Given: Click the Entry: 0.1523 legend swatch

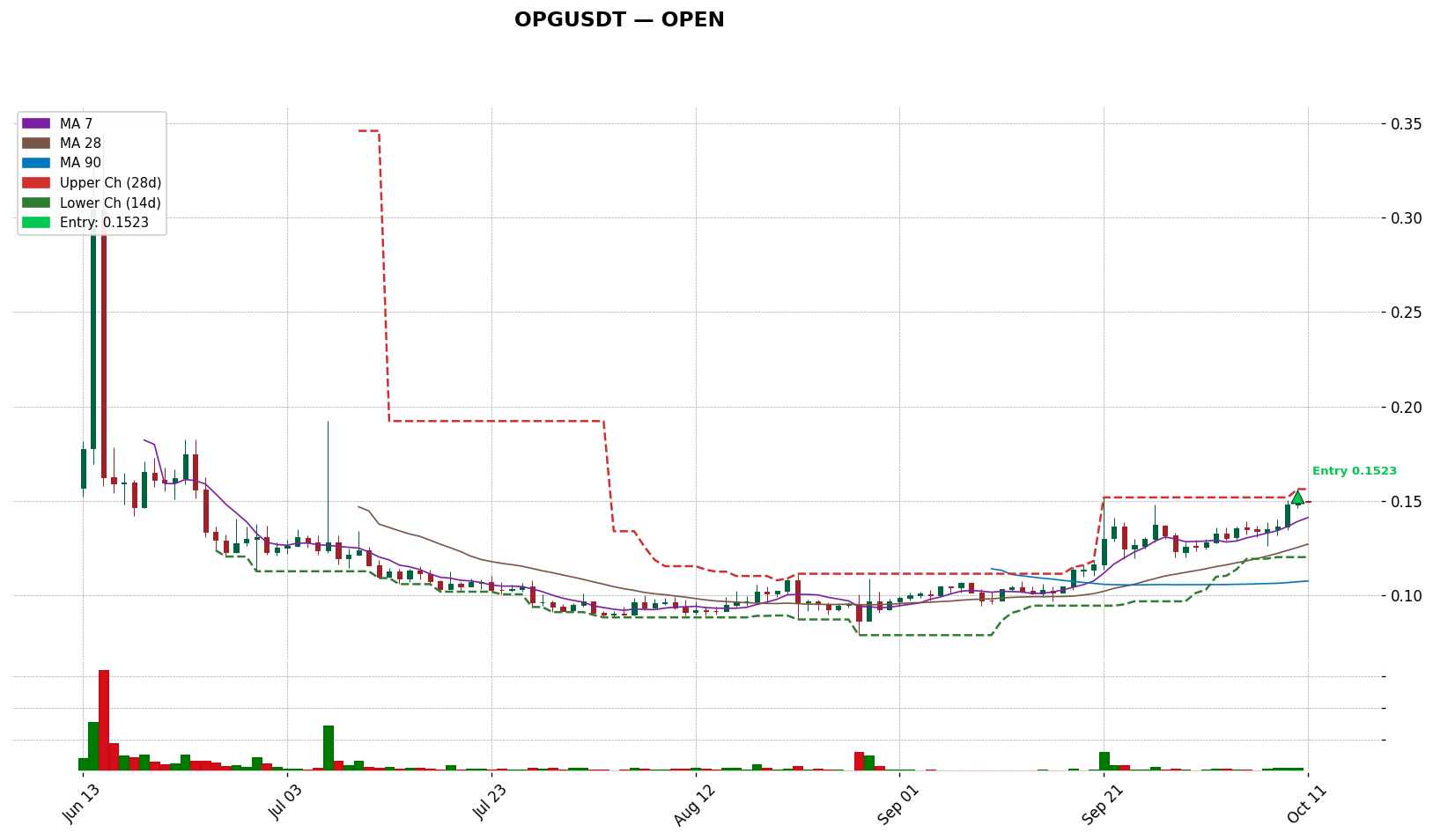Looking at the screenshot, I should [x=36, y=223].
